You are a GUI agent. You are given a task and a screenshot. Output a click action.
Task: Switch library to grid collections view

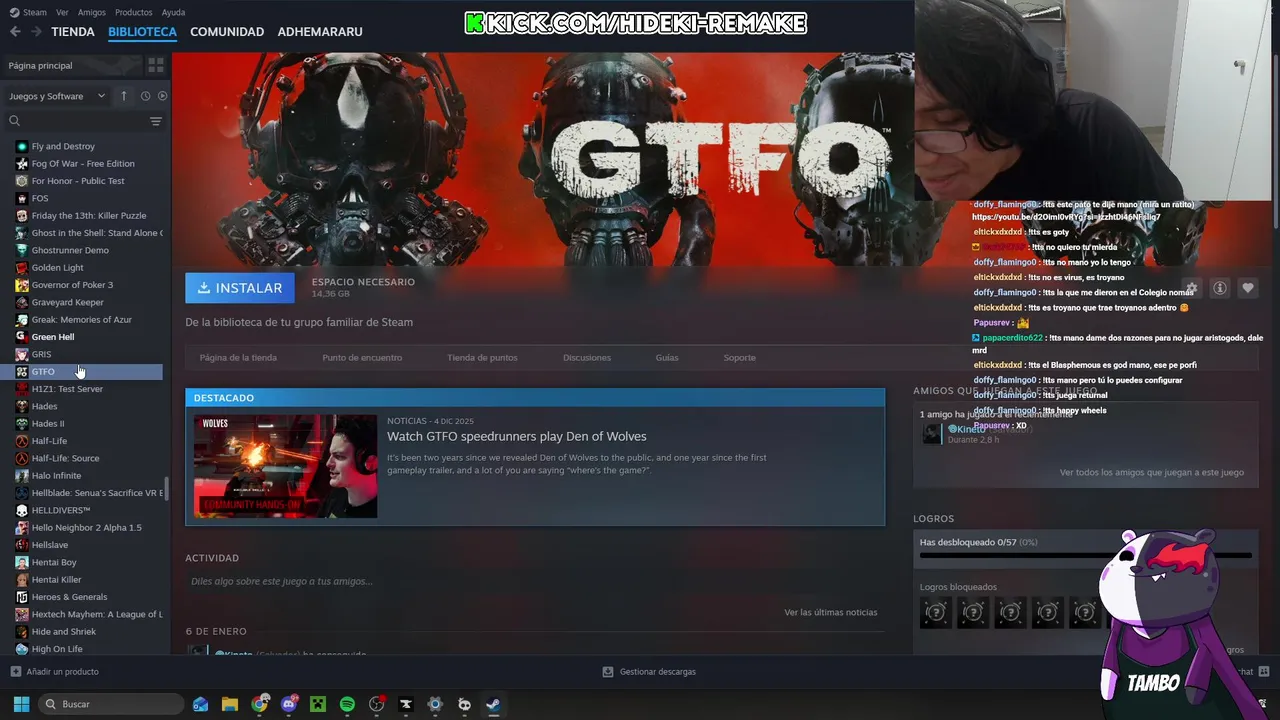point(156,65)
